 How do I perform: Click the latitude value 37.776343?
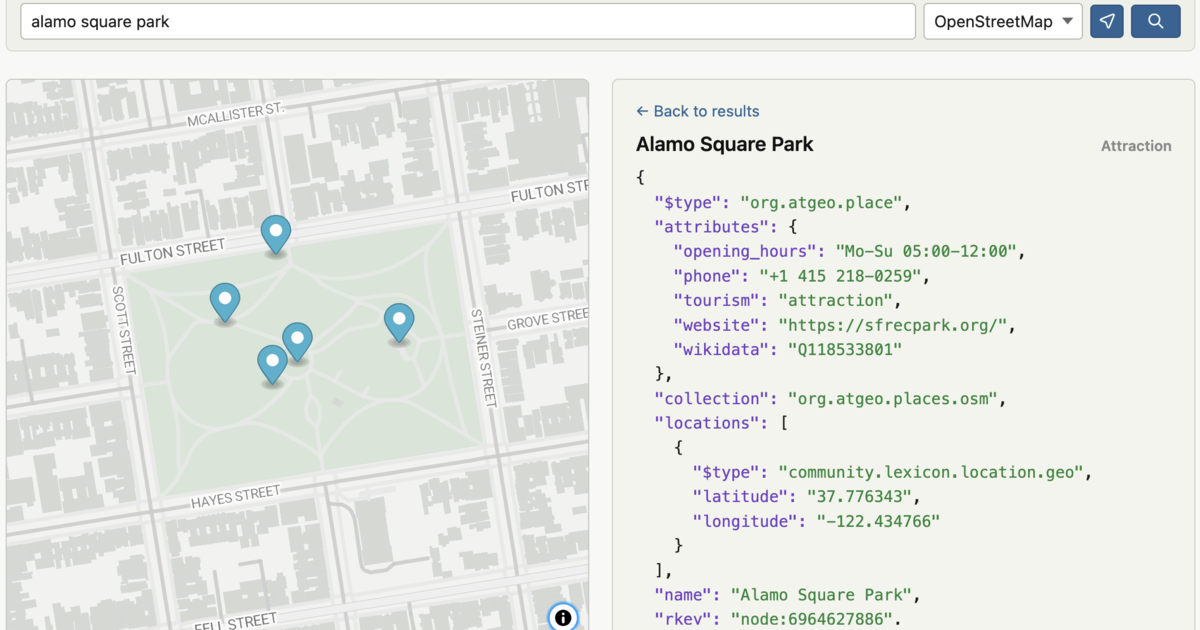tap(854, 496)
